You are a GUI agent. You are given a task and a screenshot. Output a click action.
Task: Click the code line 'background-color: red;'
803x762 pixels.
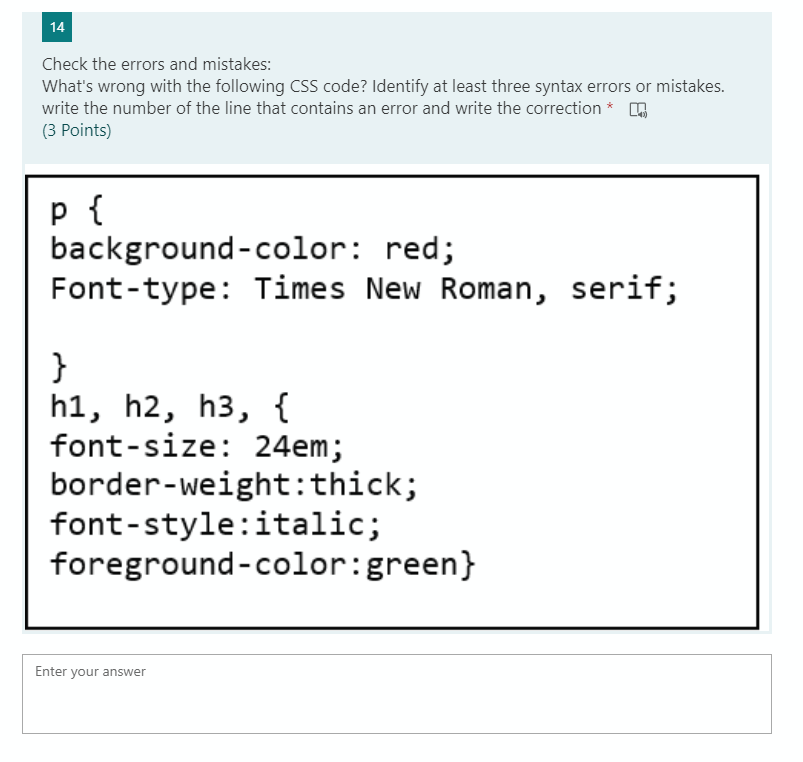click(x=251, y=249)
